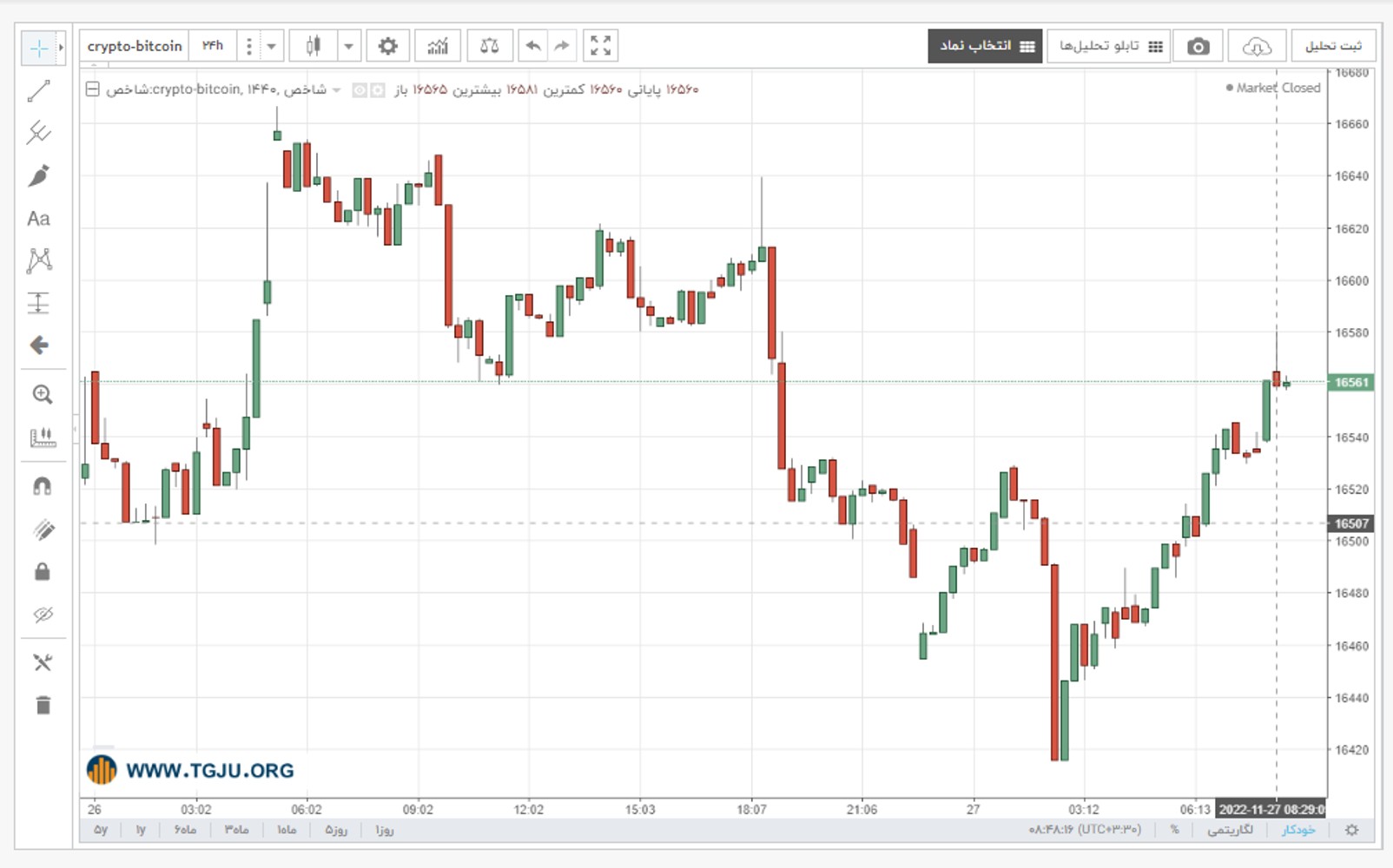
Task: Expand the cursor tool options arrow
Action: (61, 48)
